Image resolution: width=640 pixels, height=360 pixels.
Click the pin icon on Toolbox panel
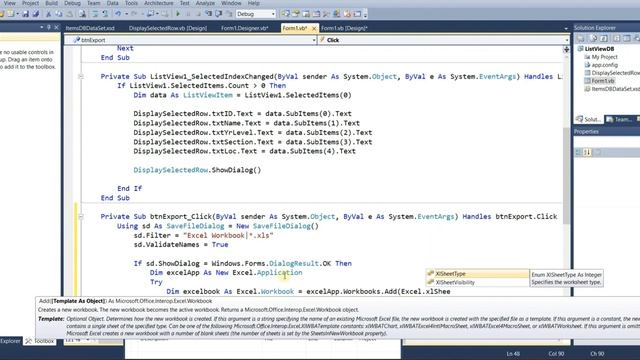pos(49,27)
